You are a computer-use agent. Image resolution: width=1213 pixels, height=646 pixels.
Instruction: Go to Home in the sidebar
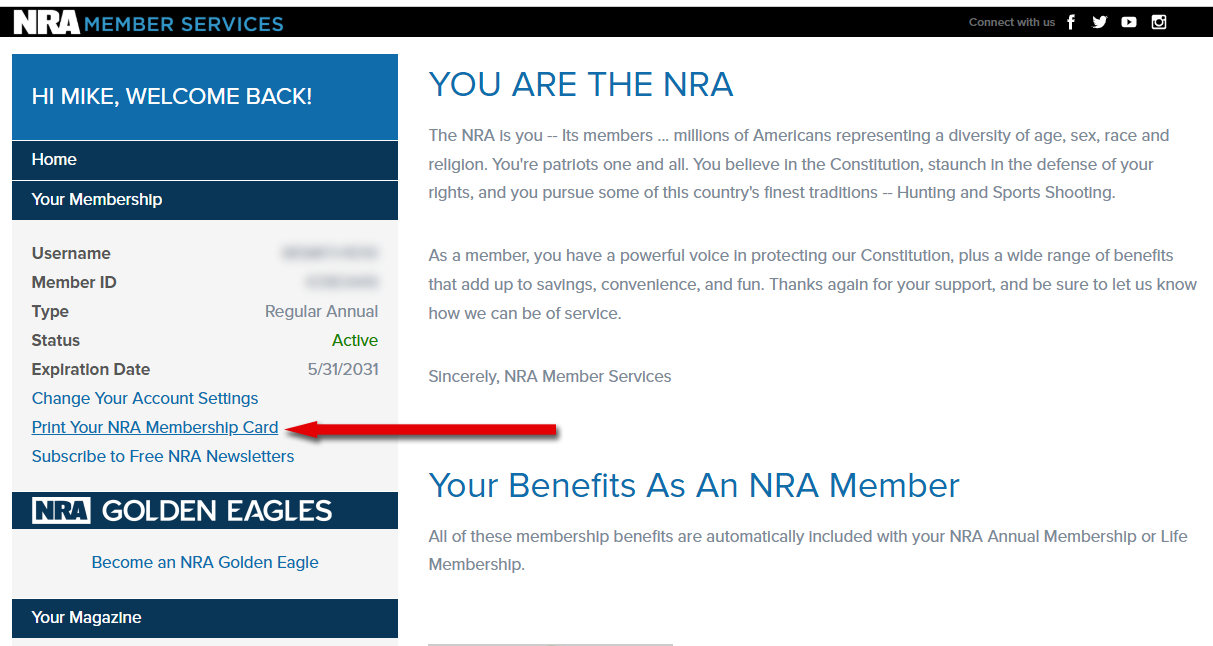(x=54, y=160)
